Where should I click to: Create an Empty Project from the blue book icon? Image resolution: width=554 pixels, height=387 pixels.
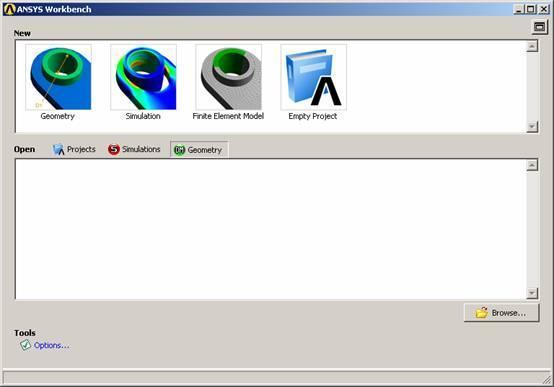point(313,77)
